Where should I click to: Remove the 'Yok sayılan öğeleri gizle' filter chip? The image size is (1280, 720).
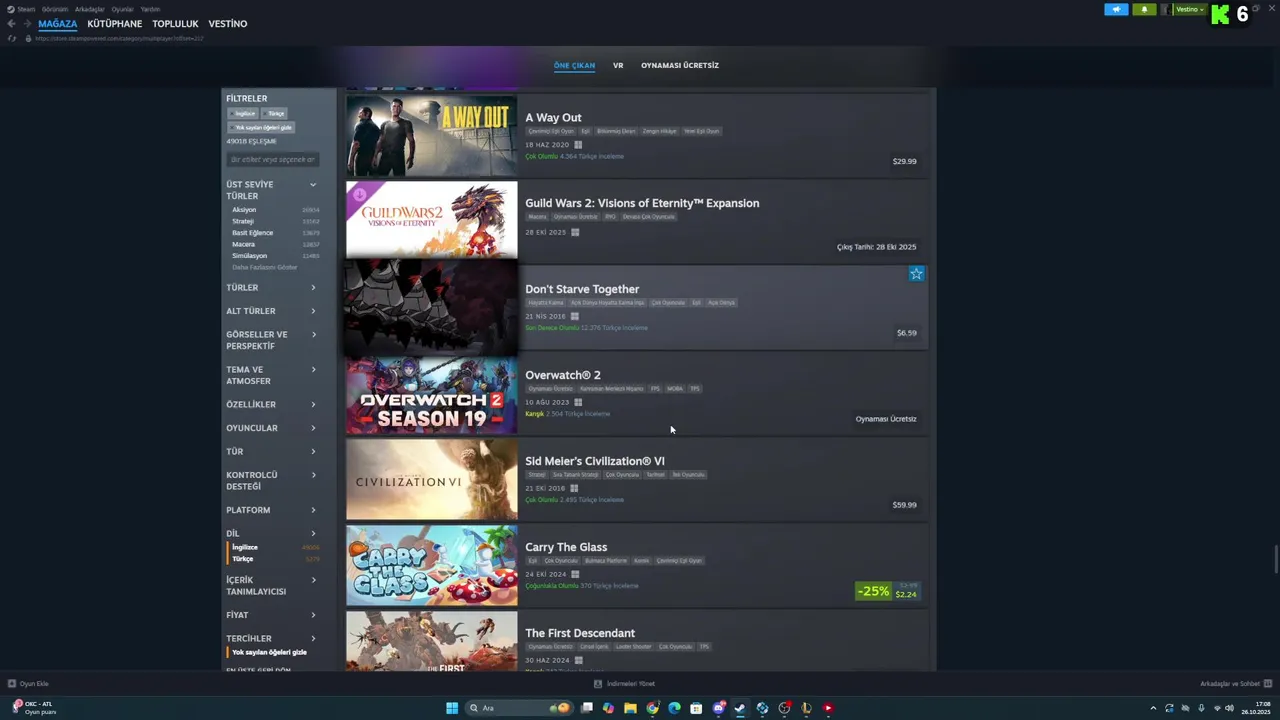tap(262, 127)
